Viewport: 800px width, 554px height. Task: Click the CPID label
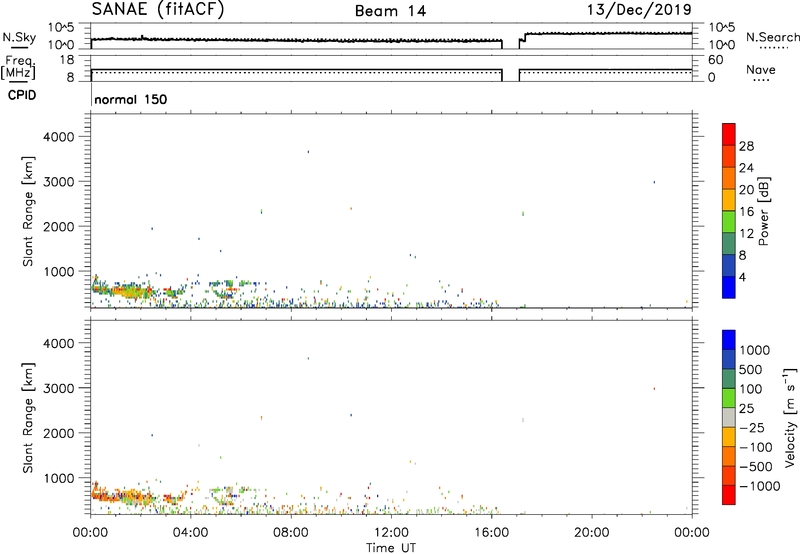(x=22, y=95)
